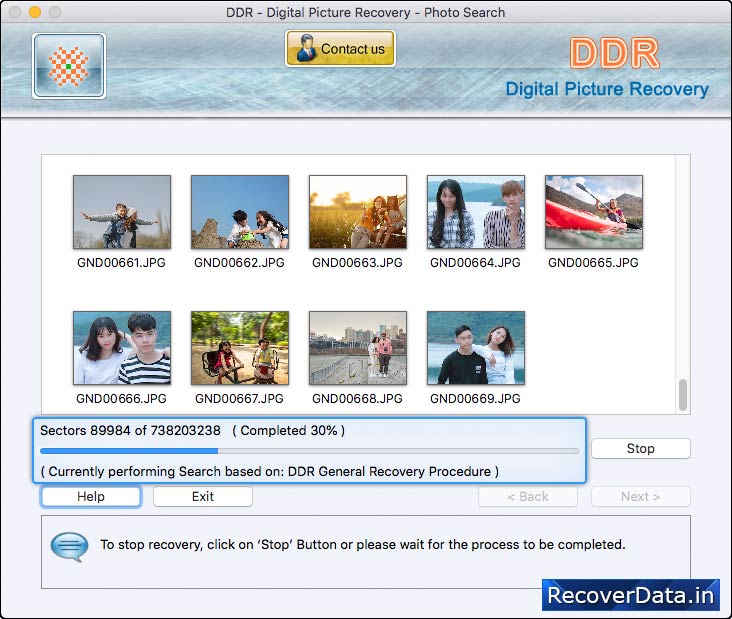Image resolution: width=732 pixels, height=619 pixels.
Task: Click the yellow minimize window button
Action: [35, 12]
